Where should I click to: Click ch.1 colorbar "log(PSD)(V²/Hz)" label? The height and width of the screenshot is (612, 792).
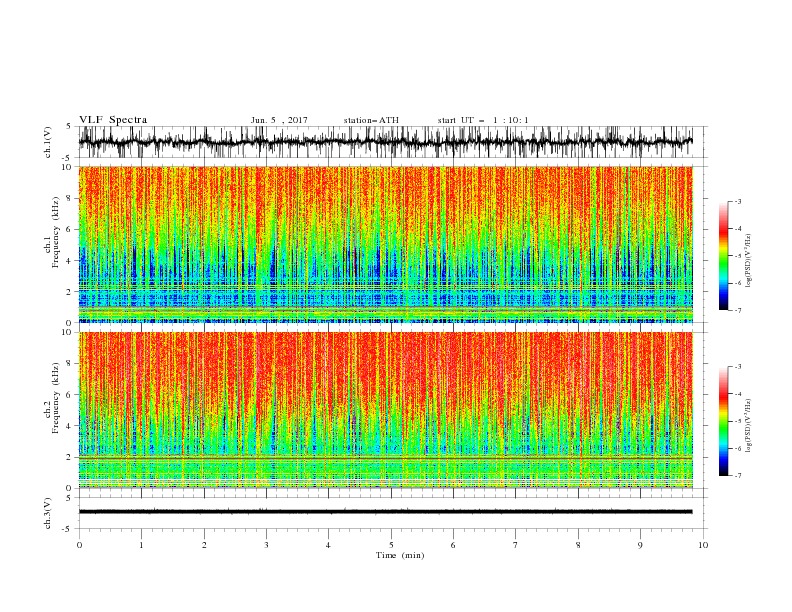pyautogui.click(x=748, y=261)
